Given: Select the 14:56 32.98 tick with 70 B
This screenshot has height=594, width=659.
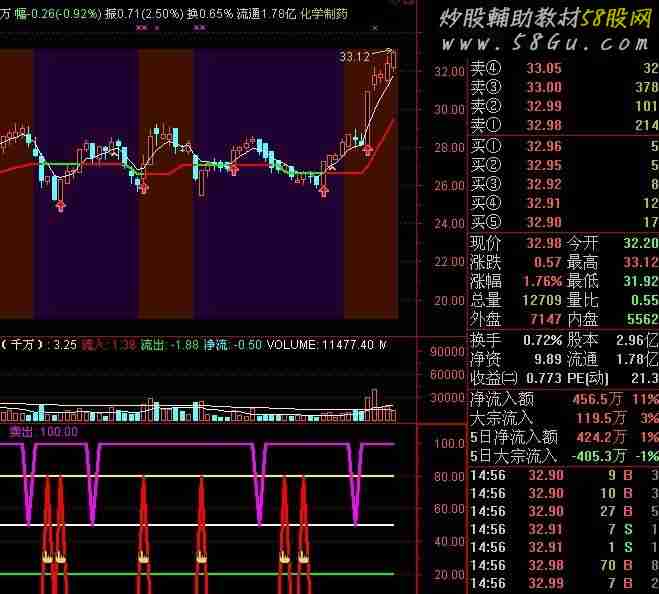Looking at the screenshot, I should click(564, 565).
